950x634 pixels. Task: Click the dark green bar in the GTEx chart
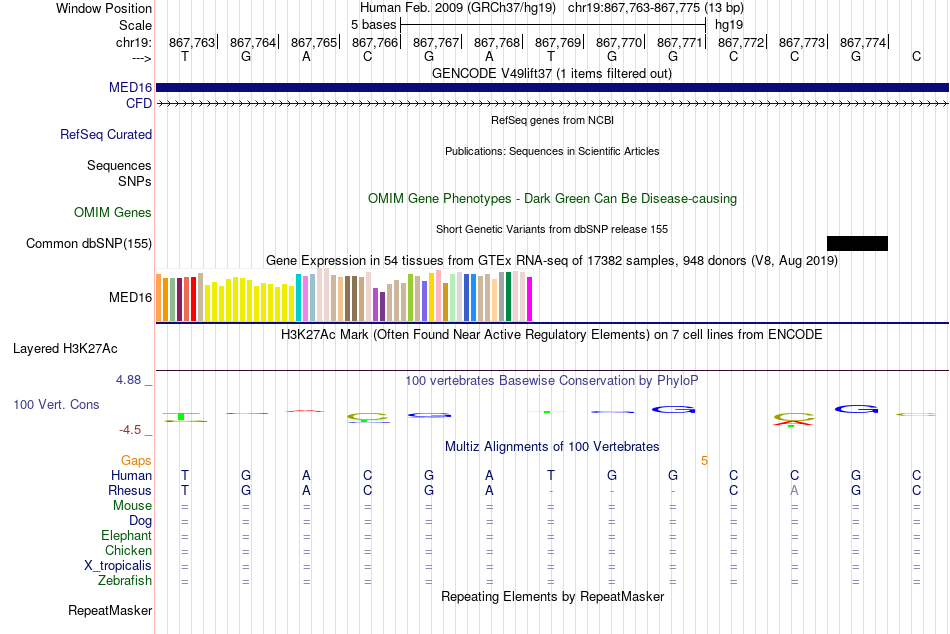[508, 296]
